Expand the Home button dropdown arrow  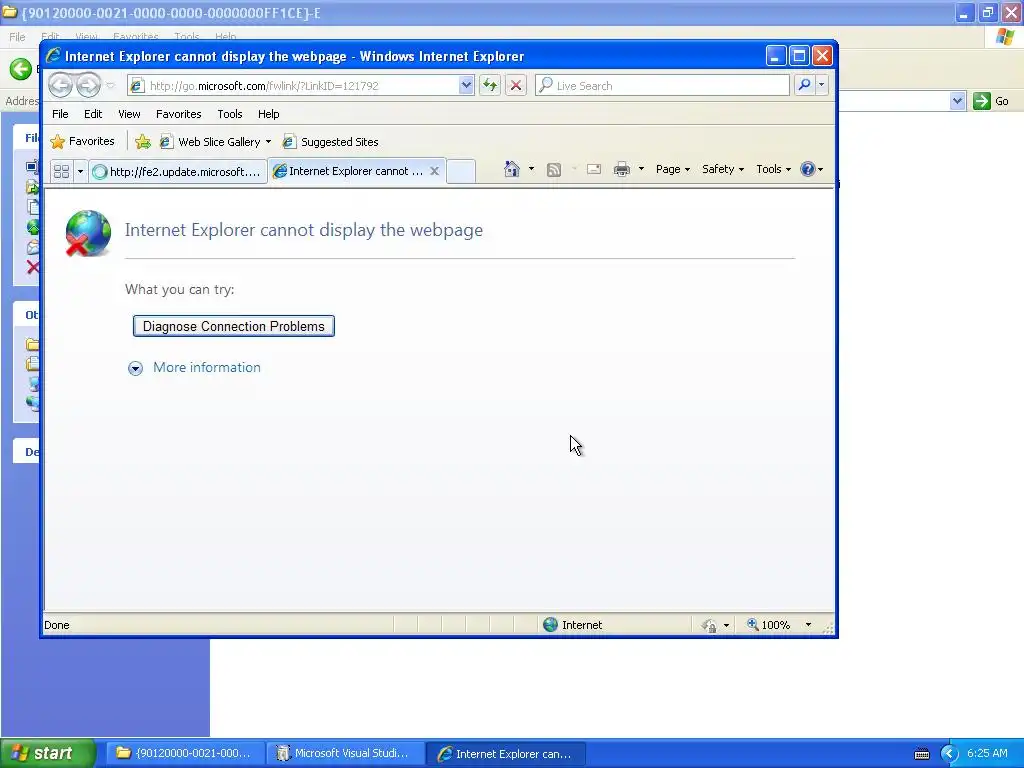click(x=531, y=169)
